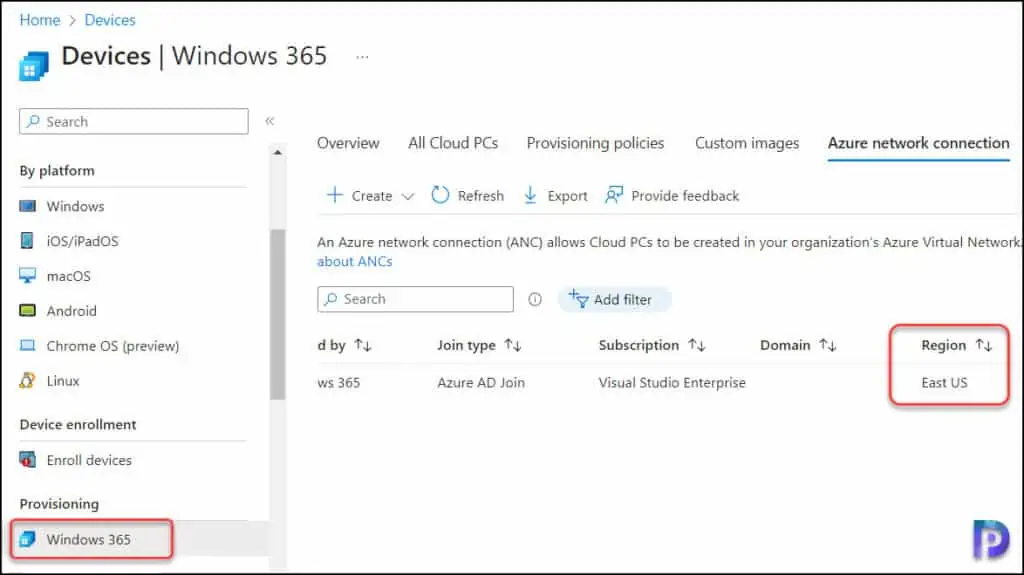
Task: Open the Provisioning policies tab
Action: point(596,143)
